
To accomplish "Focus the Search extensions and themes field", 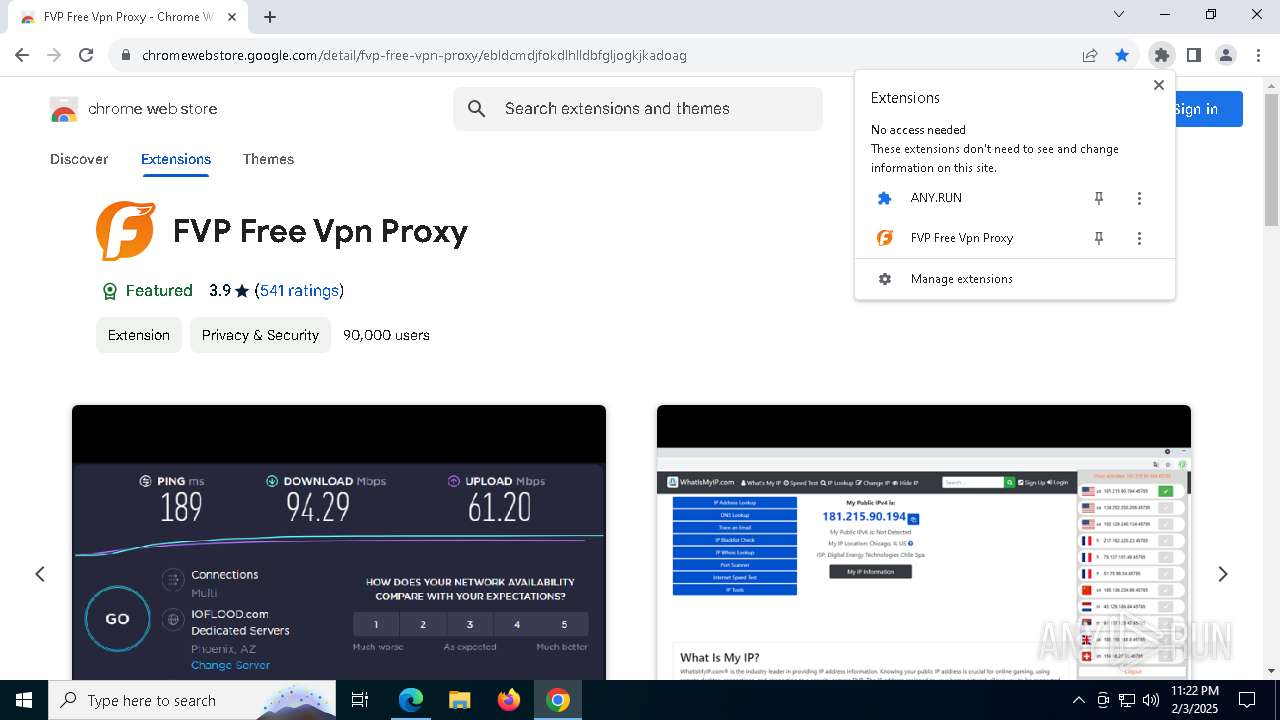I will pyautogui.click(x=638, y=109).
